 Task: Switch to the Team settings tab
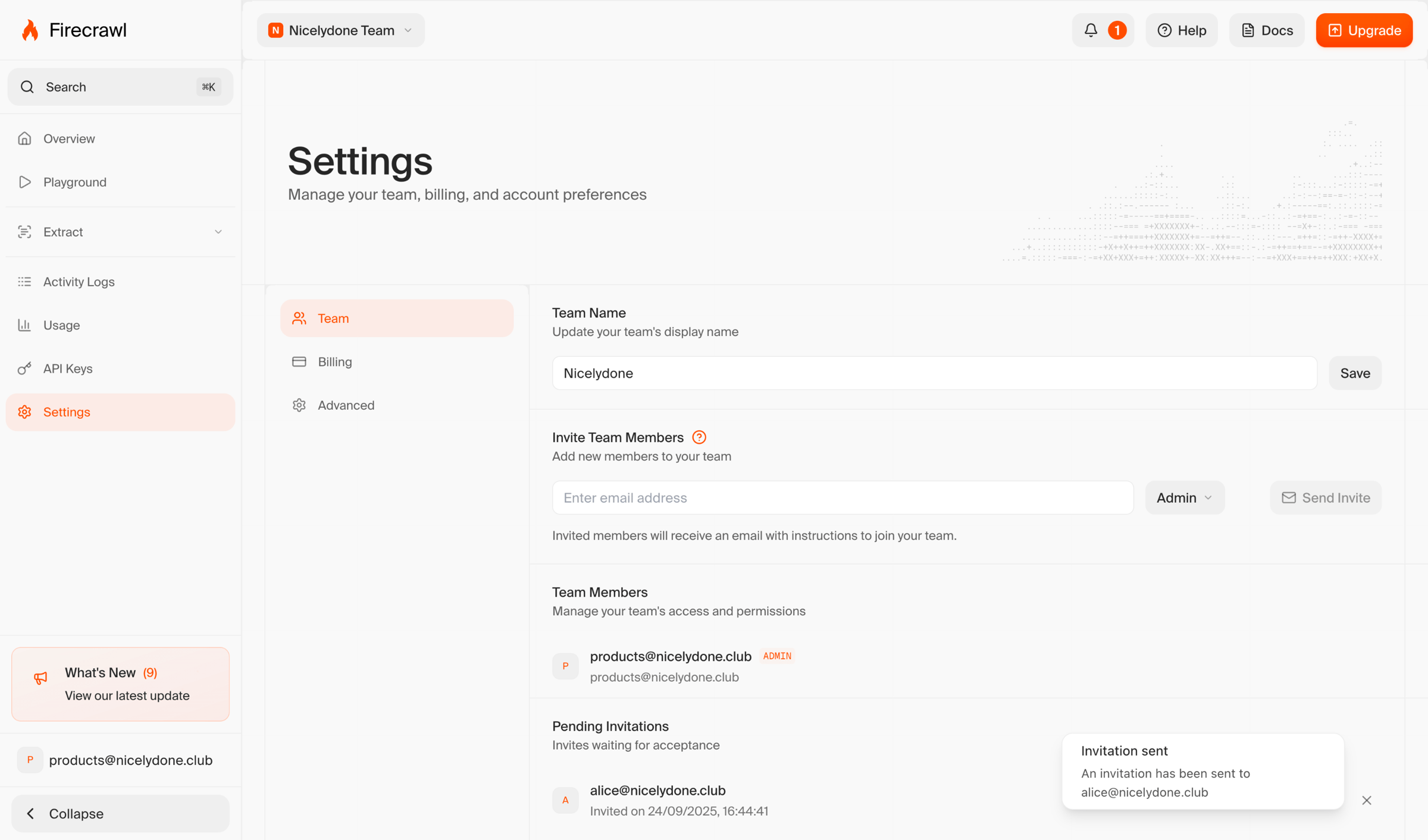tap(397, 318)
